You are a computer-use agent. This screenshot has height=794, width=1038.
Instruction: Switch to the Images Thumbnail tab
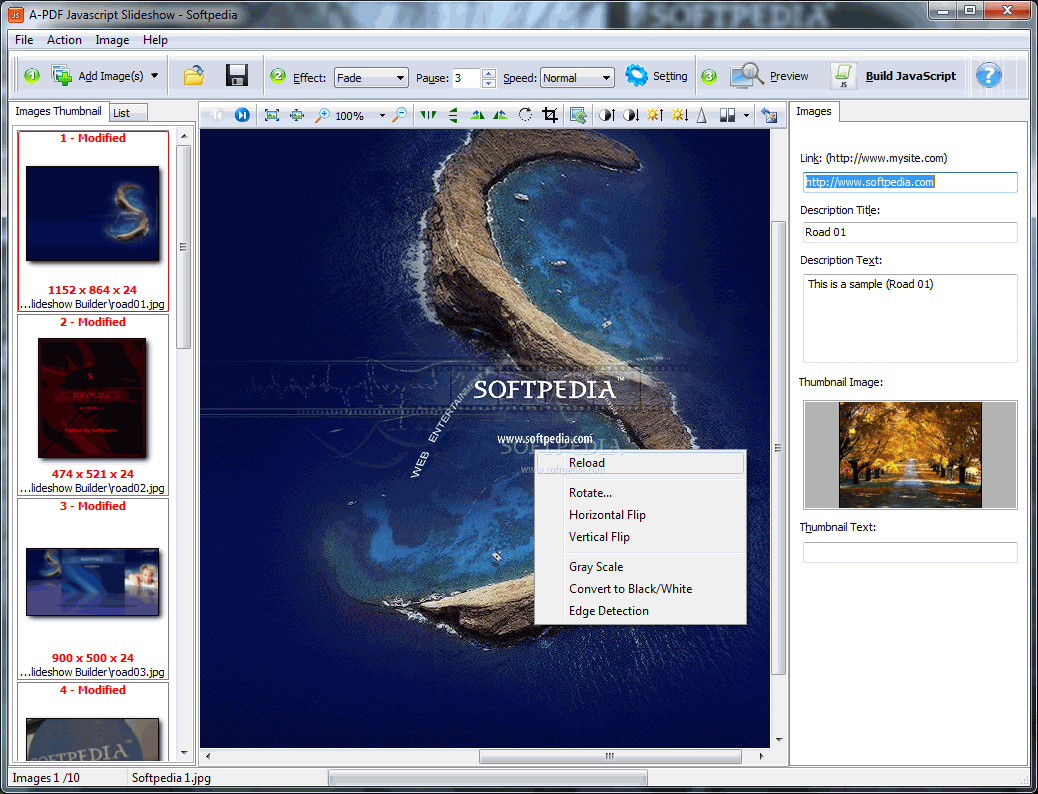(58, 111)
